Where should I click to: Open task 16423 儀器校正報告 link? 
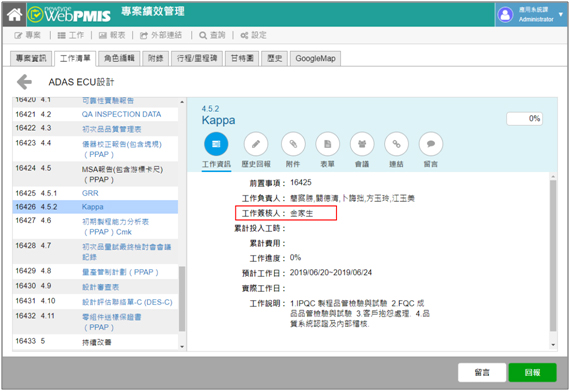(x=121, y=149)
